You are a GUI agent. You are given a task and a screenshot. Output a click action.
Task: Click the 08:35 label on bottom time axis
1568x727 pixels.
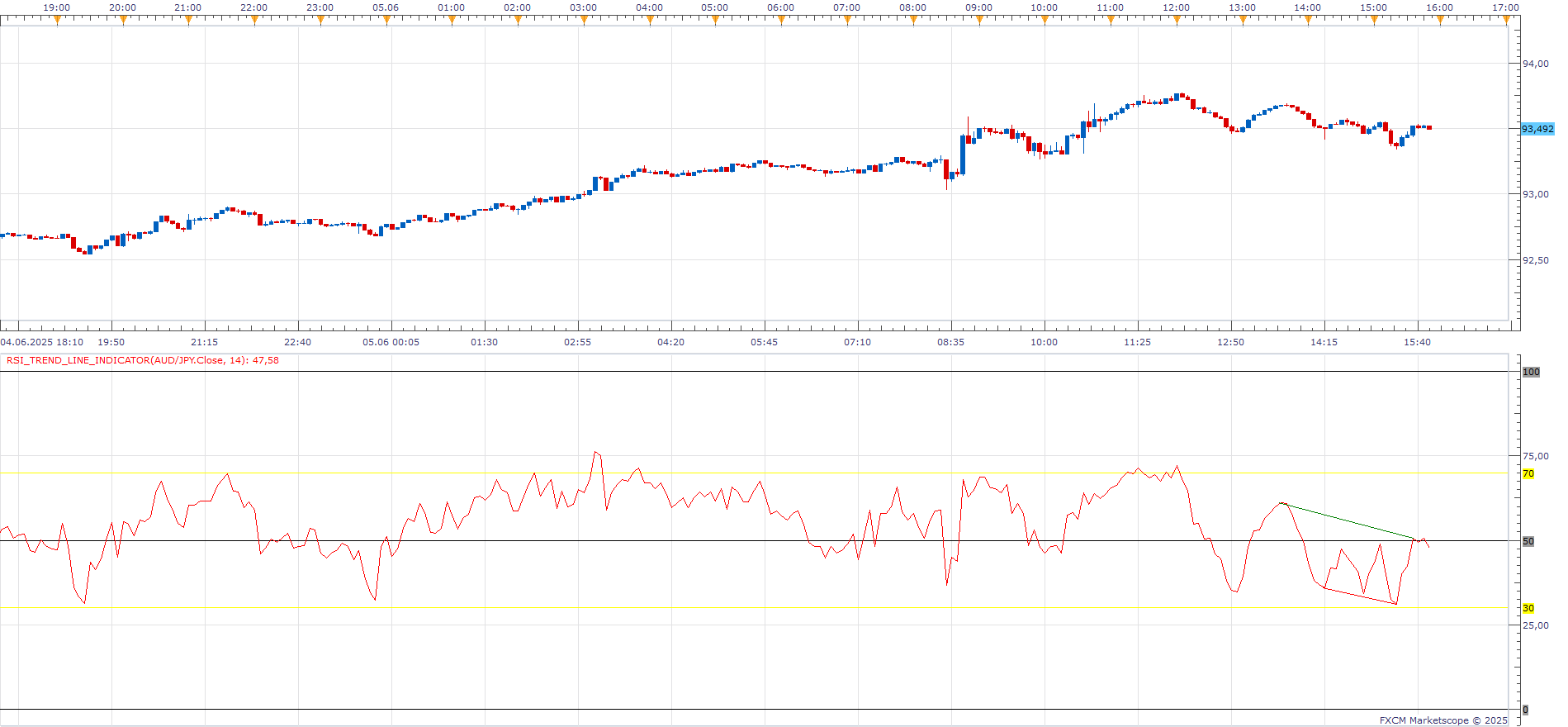point(951,342)
